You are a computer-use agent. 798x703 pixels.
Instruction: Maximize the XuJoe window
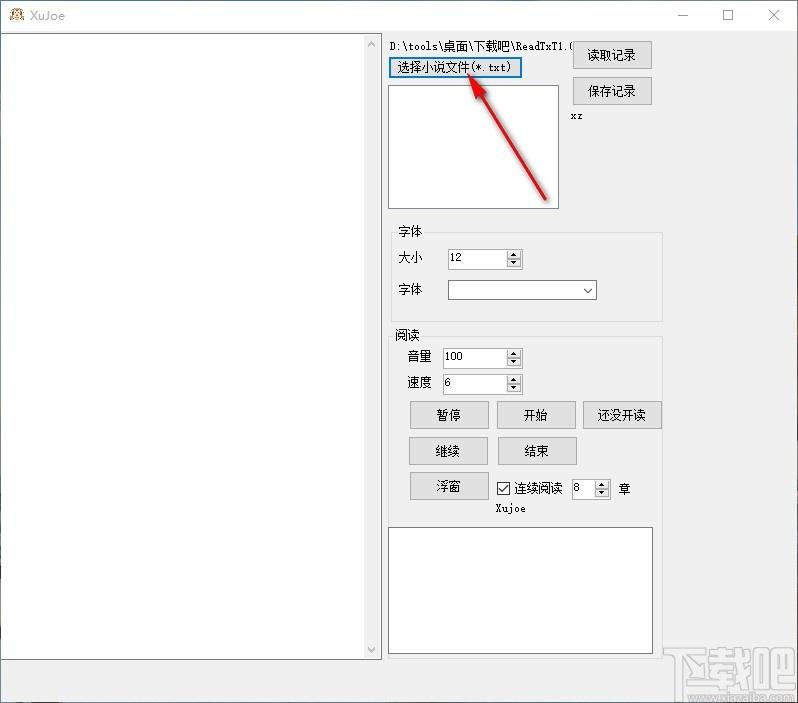[x=728, y=15]
